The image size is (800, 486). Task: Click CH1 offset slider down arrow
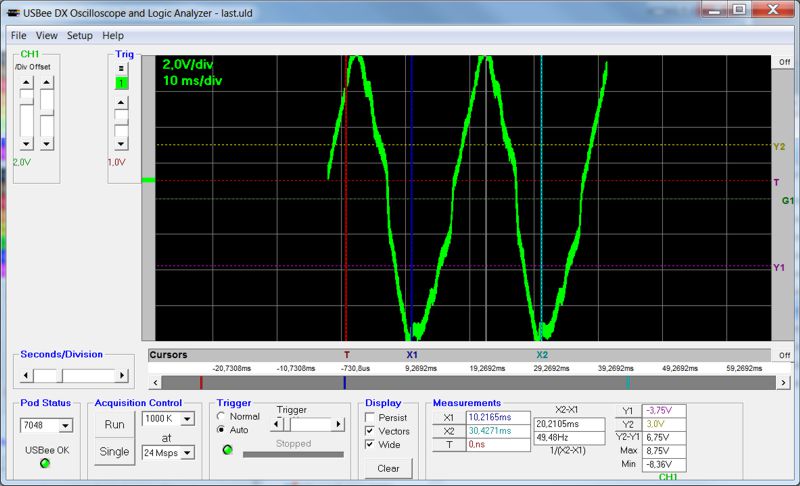pos(47,144)
